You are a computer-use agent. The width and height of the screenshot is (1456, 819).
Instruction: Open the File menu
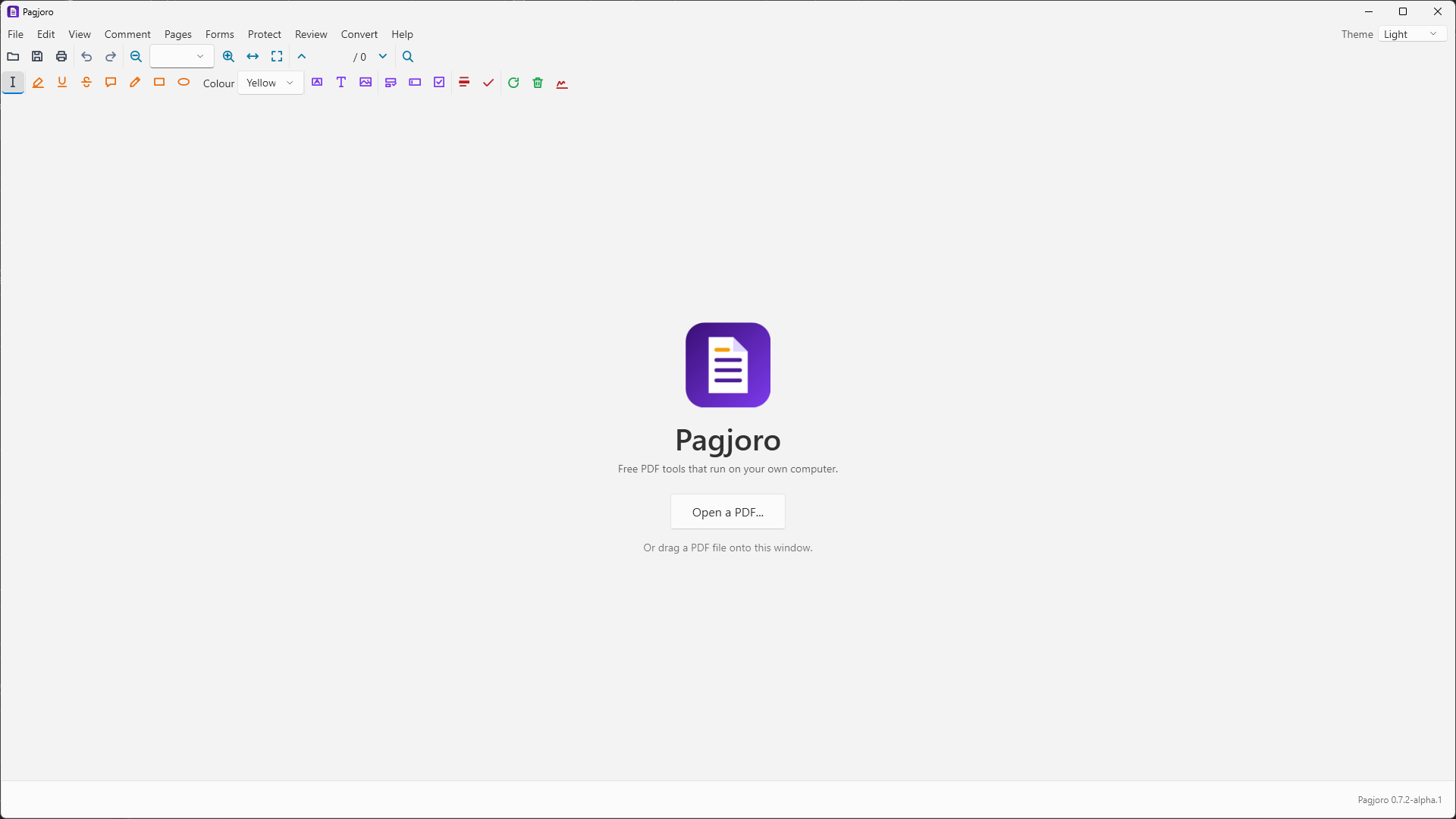[x=15, y=34]
